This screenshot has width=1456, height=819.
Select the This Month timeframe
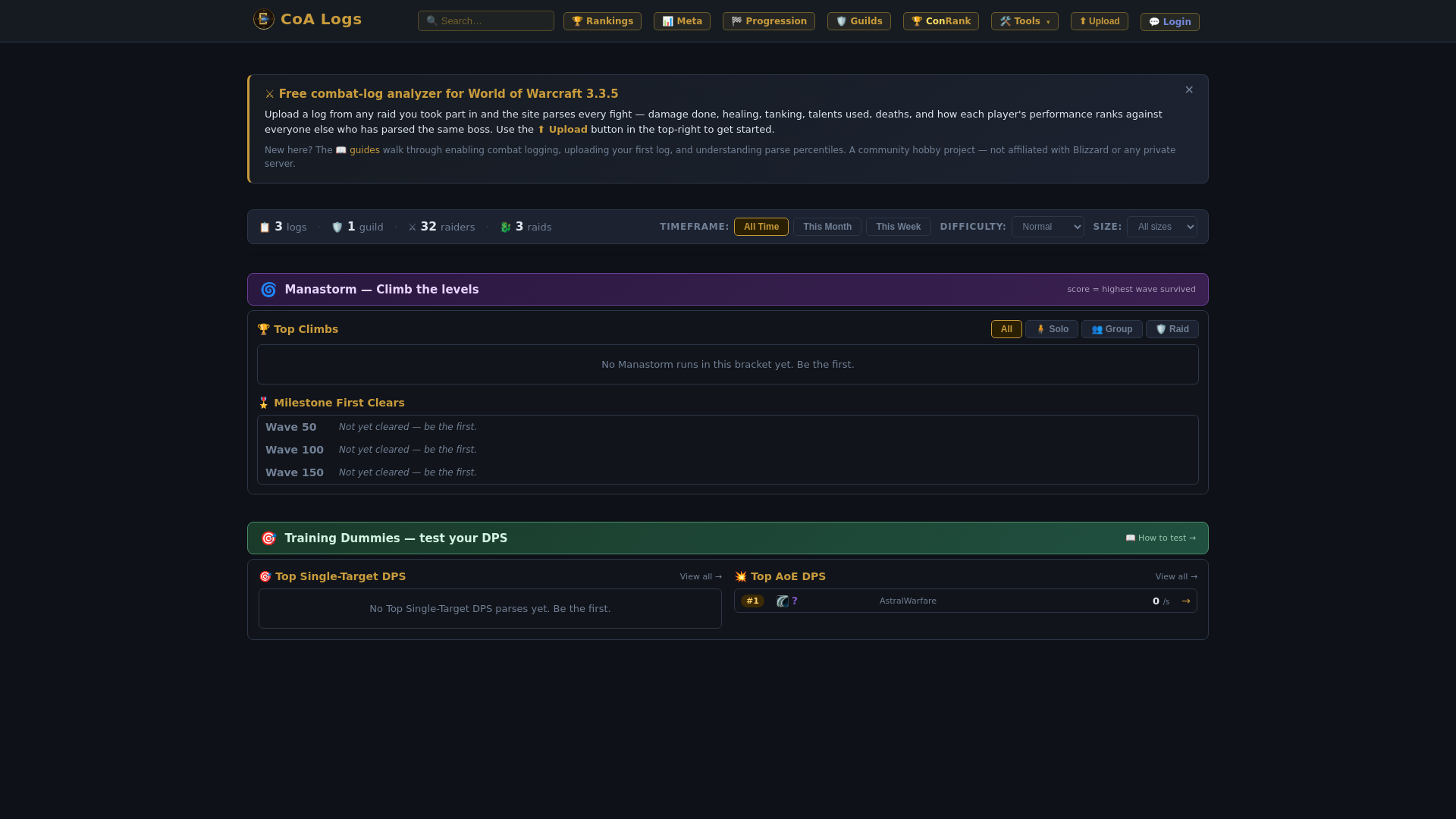[827, 227]
